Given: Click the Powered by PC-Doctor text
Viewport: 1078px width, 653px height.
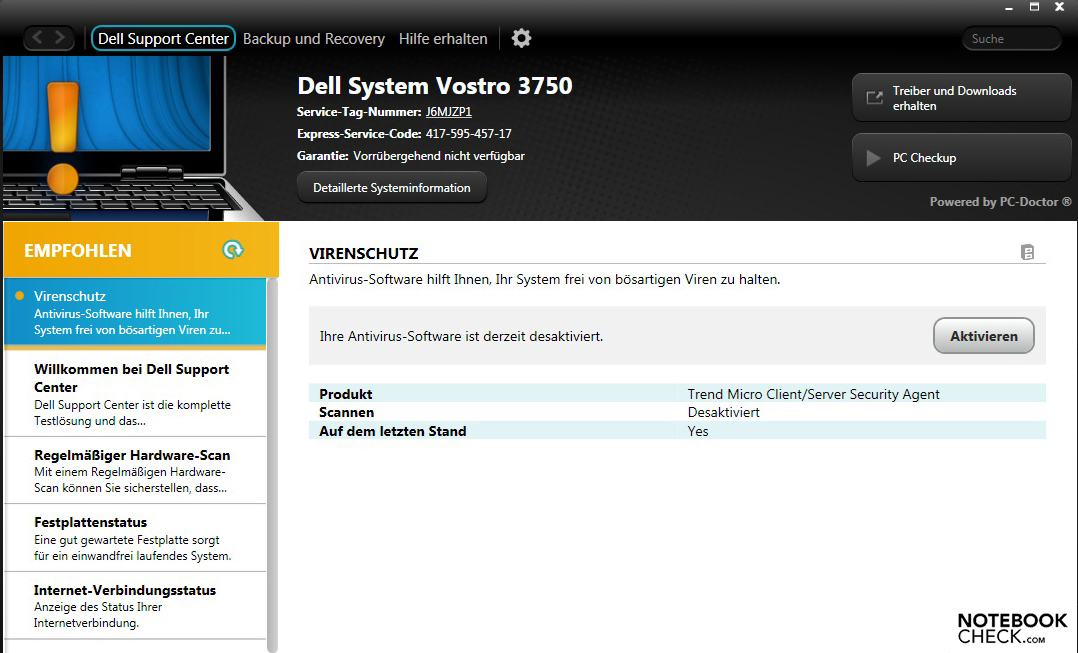Looking at the screenshot, I should point(1000,201).
